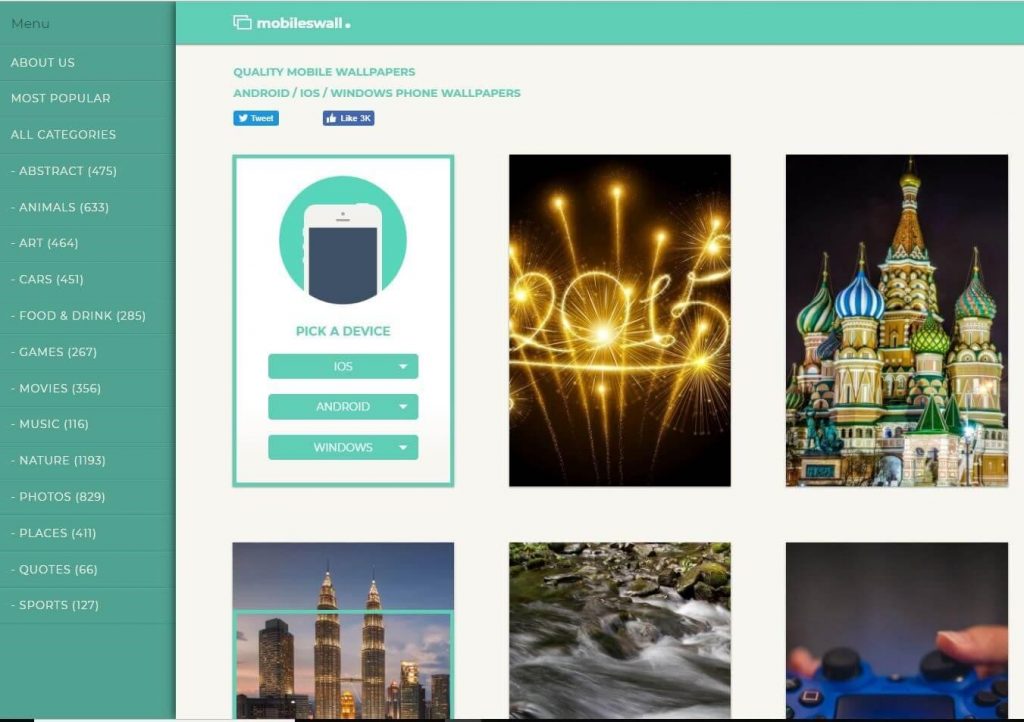Open the Food & Drink (285) category
Image resolution: width=1024 pixels, height=722 pixels.
[88, 316]
